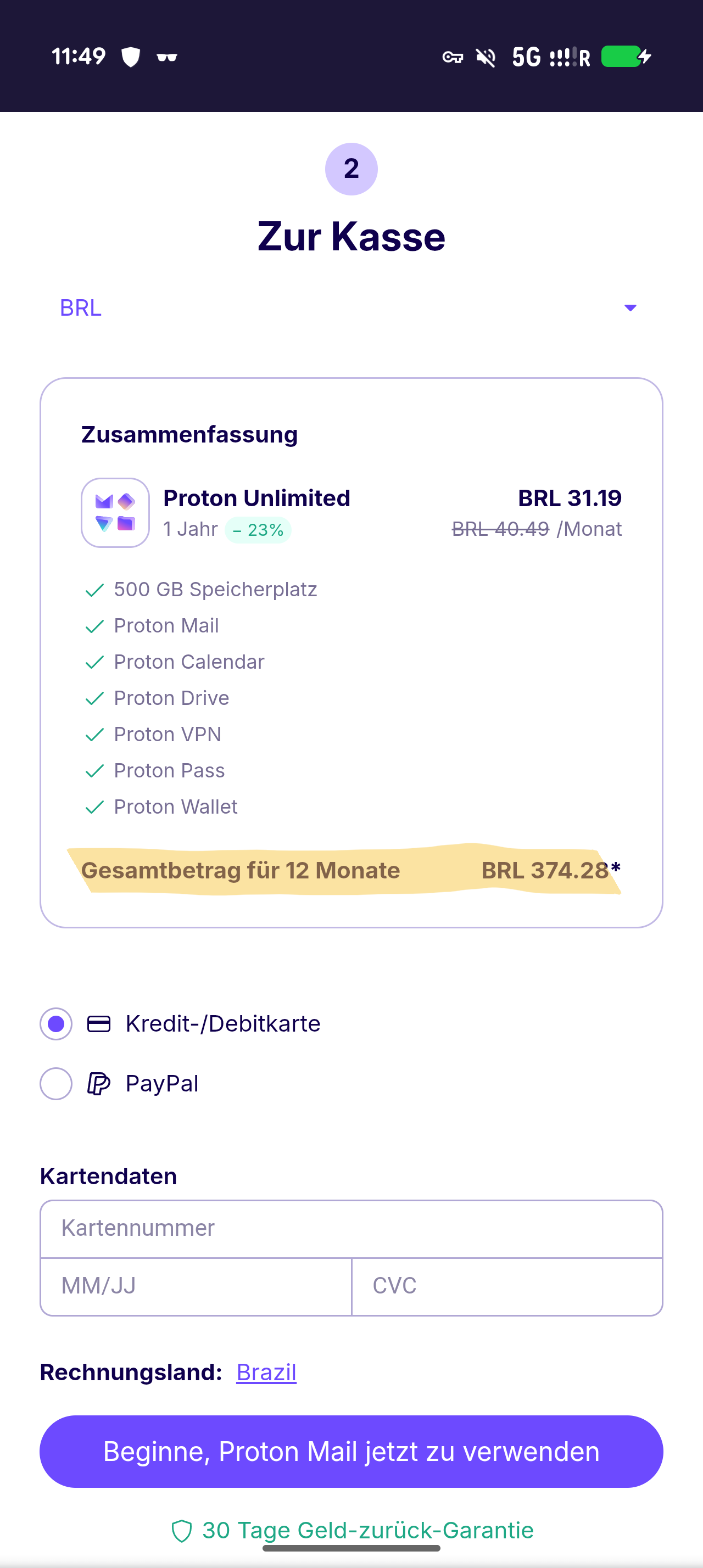Tap the money-back guarantee shield icon
Image resolution: width=703 pixels, height=1568 pixels.
(x=181, y=1530)
